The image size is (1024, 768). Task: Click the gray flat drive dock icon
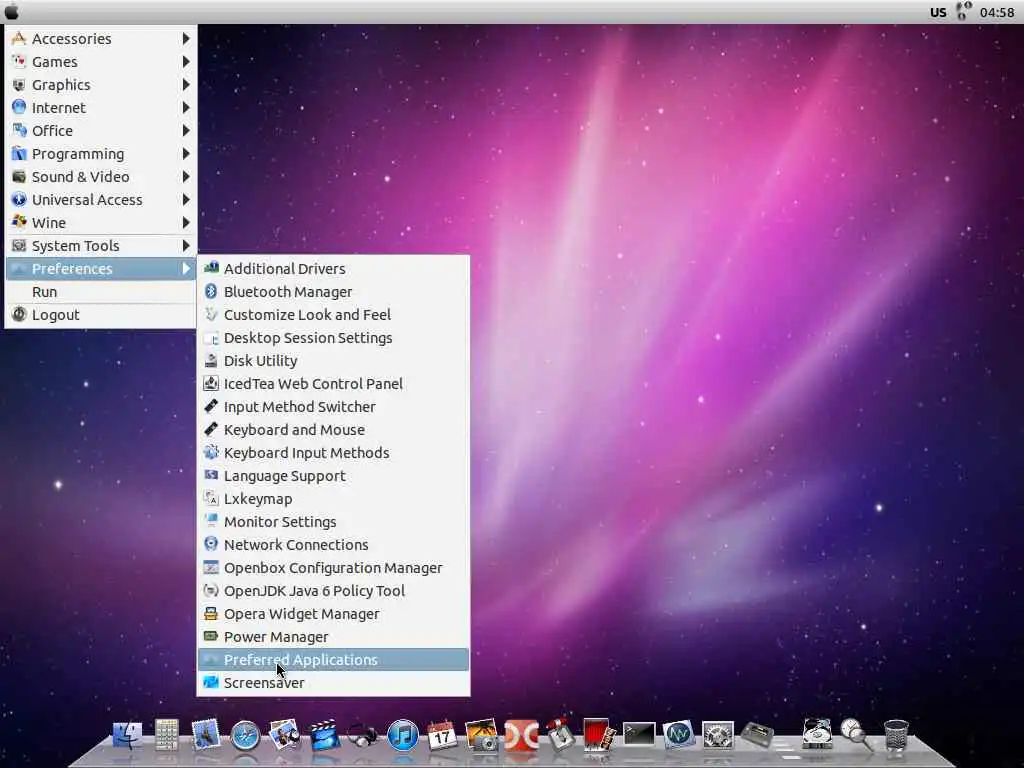tap(758, 735)
